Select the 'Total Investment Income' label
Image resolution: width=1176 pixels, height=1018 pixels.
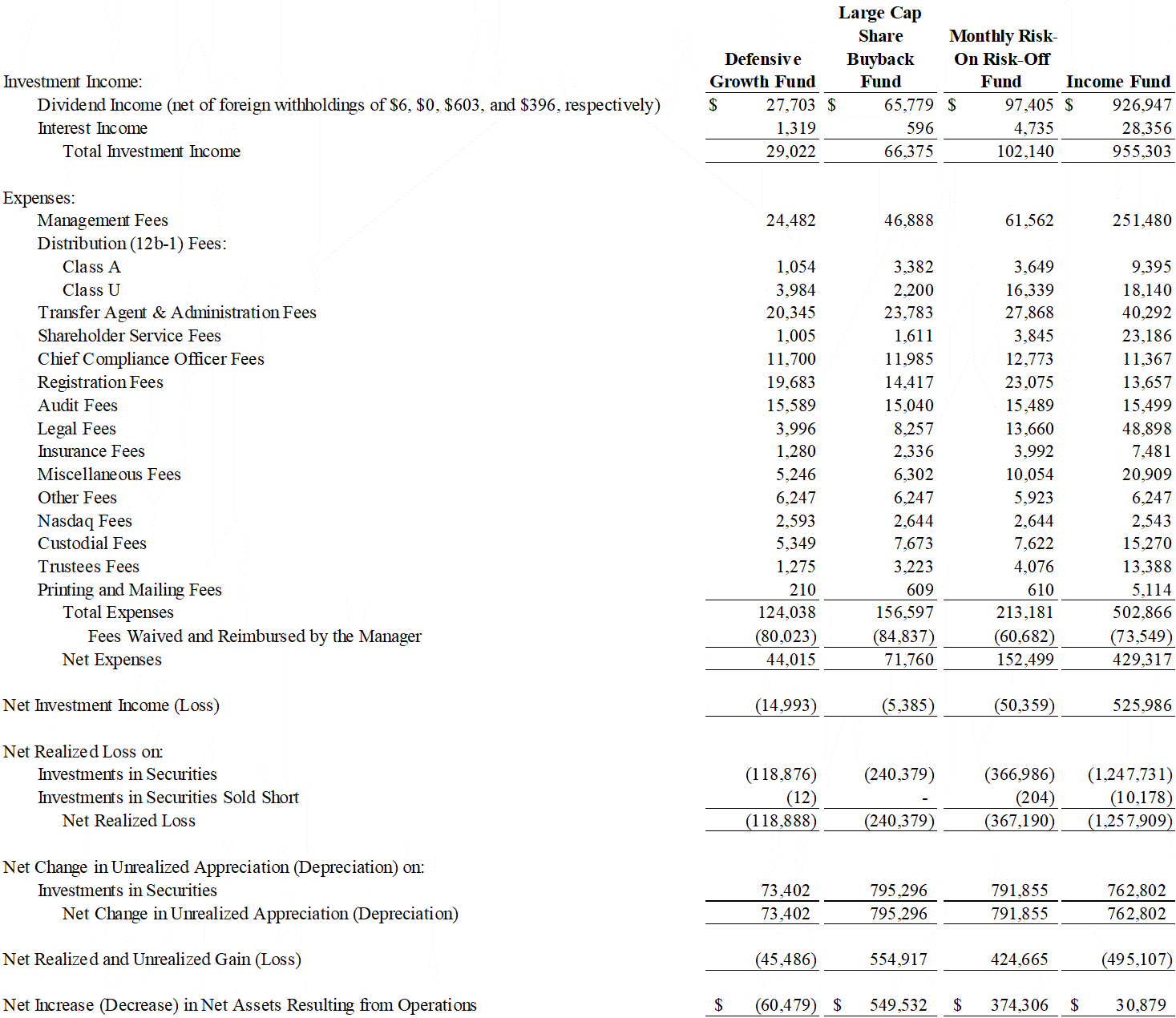tap(152, 151)
